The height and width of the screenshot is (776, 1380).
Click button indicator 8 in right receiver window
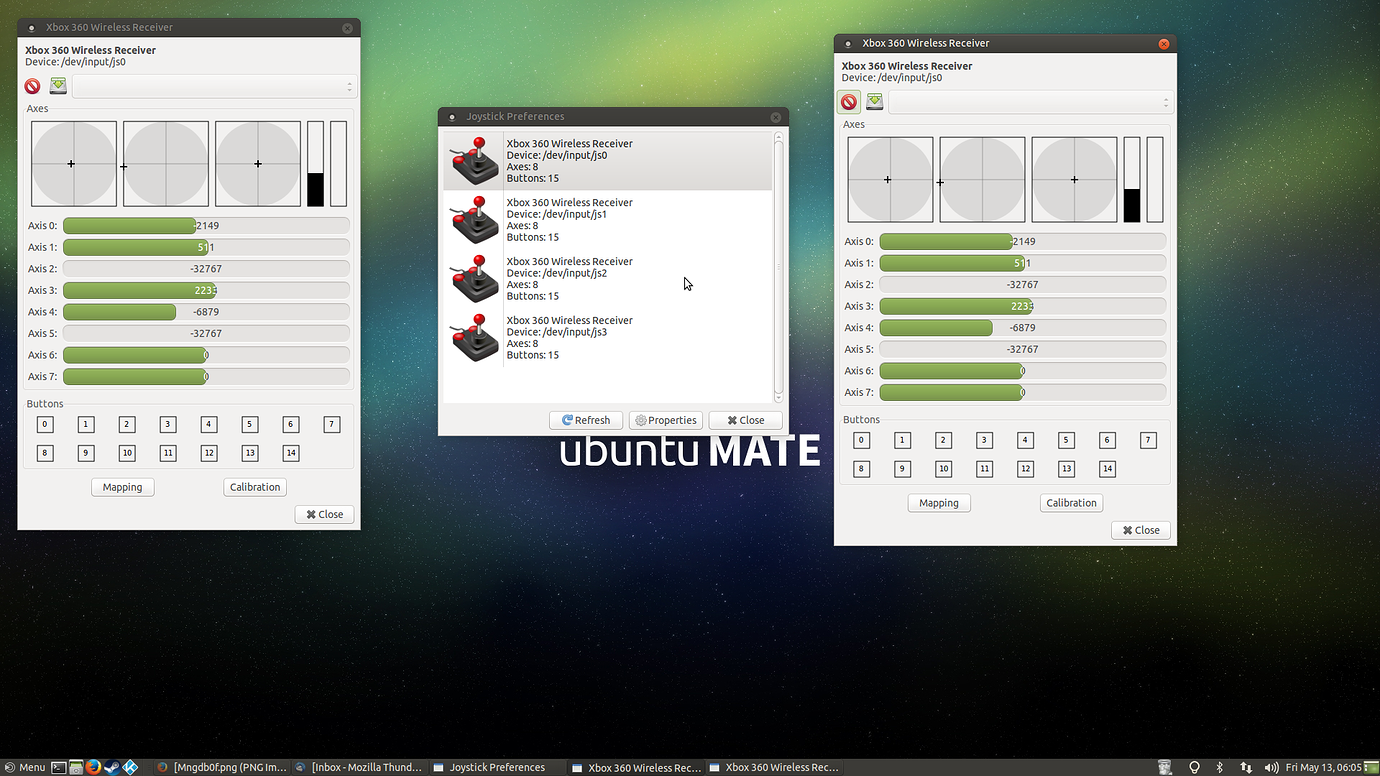pos(861,469)
